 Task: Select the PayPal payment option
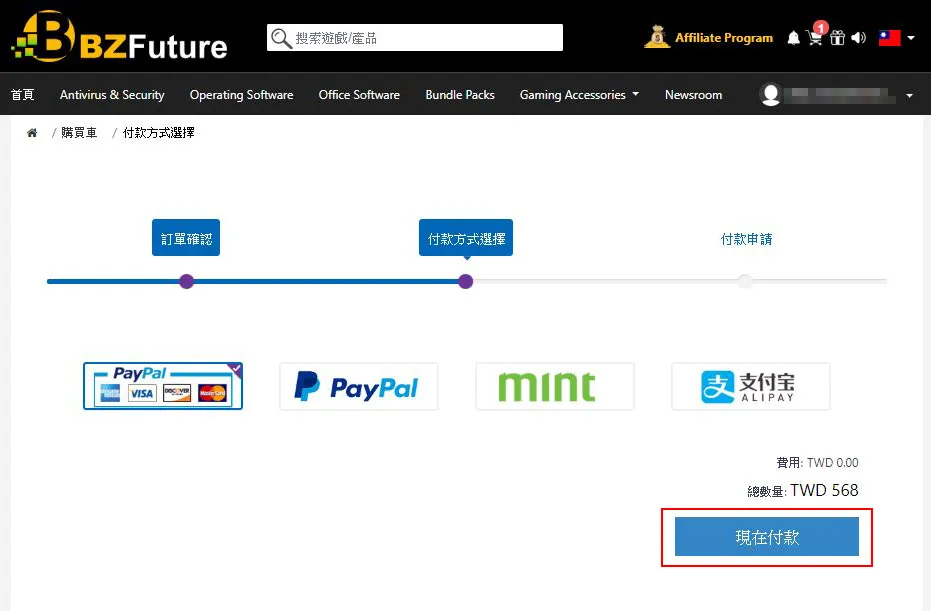coord(359,387)
